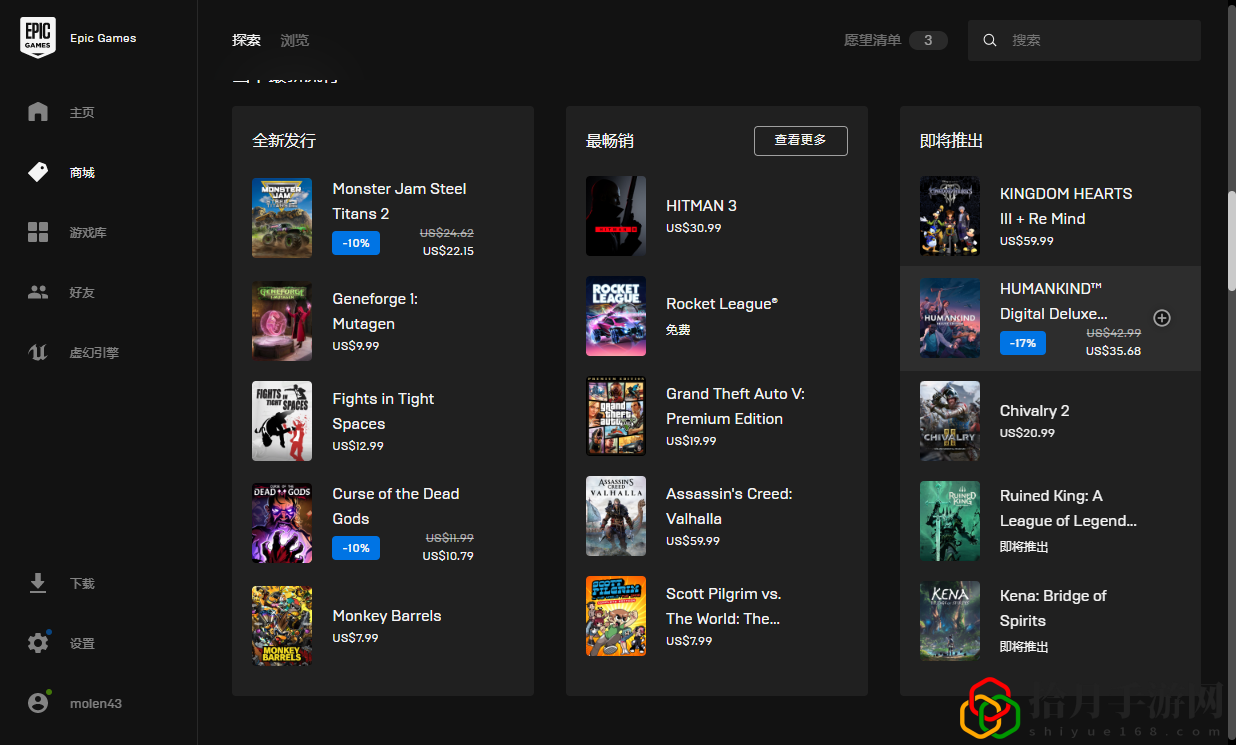Select the 商城 store tag icon
This screenshot has height=745, width=1236.
point(38,172)
